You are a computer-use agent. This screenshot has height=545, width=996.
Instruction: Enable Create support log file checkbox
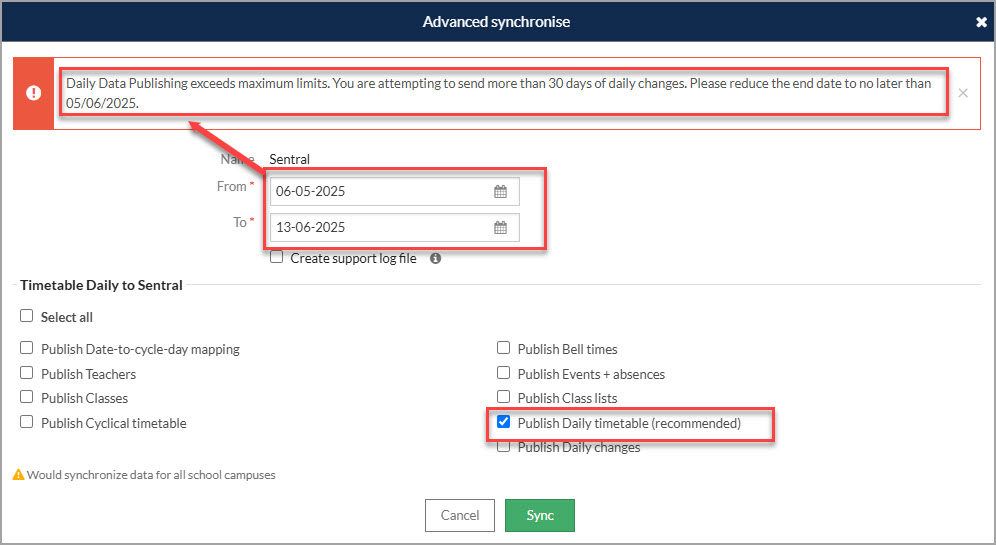click(276, 257)
